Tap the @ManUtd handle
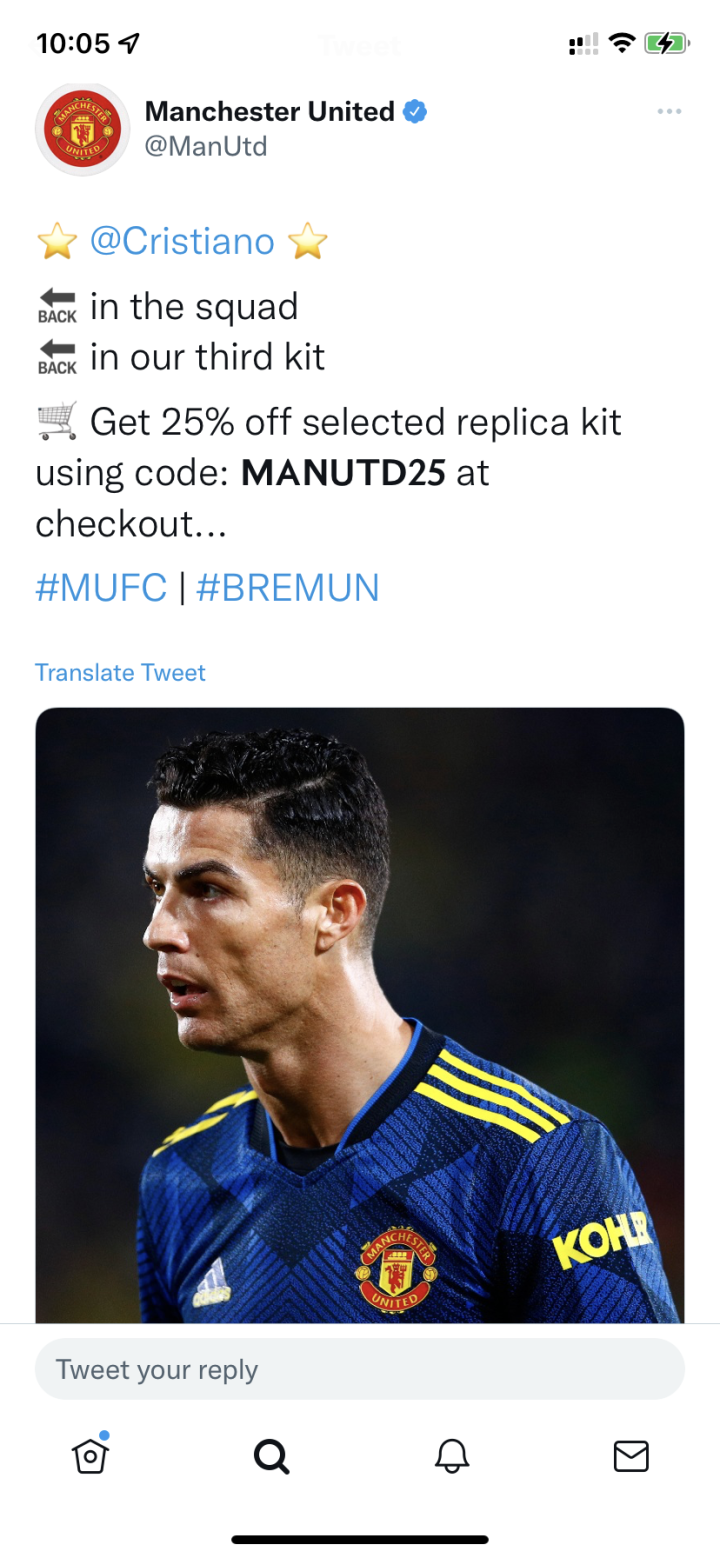This screenshot has width=720, height=1558. click(206, 147)
